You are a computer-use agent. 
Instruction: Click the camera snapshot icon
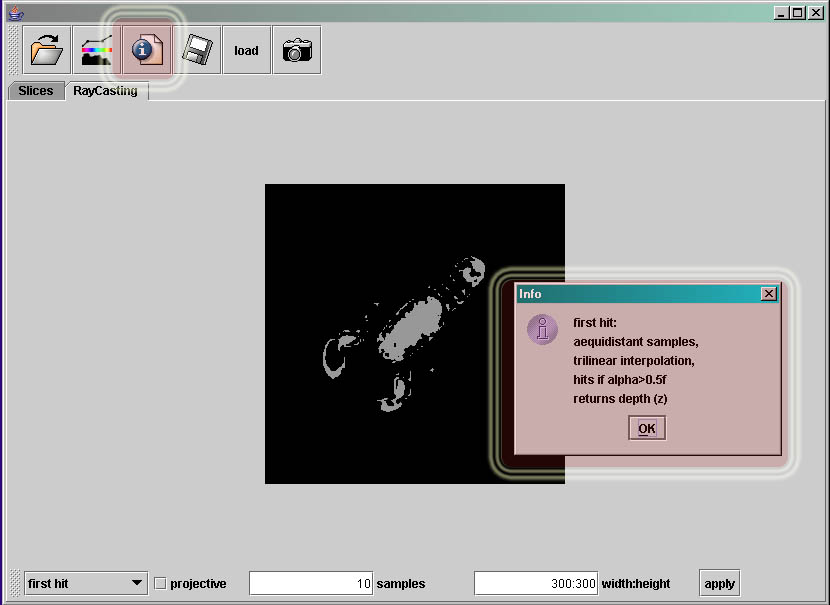tap(297, 50)
